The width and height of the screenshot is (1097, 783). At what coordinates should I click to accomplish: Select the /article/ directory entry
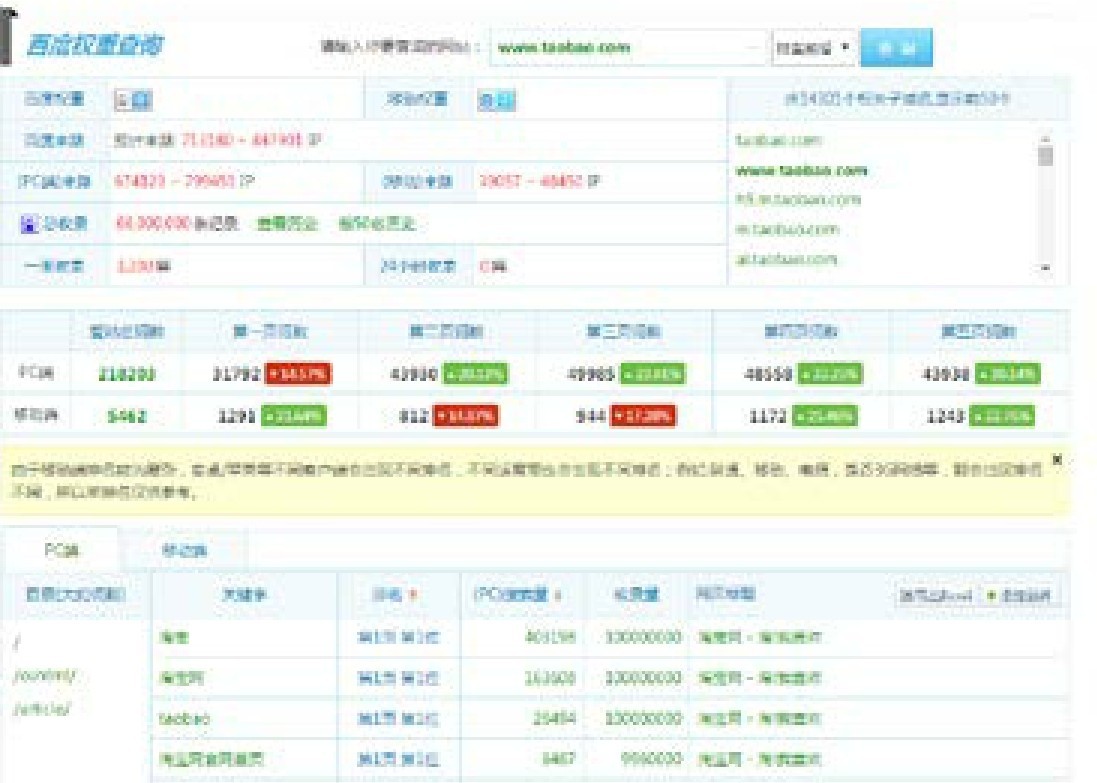point(40,709)
